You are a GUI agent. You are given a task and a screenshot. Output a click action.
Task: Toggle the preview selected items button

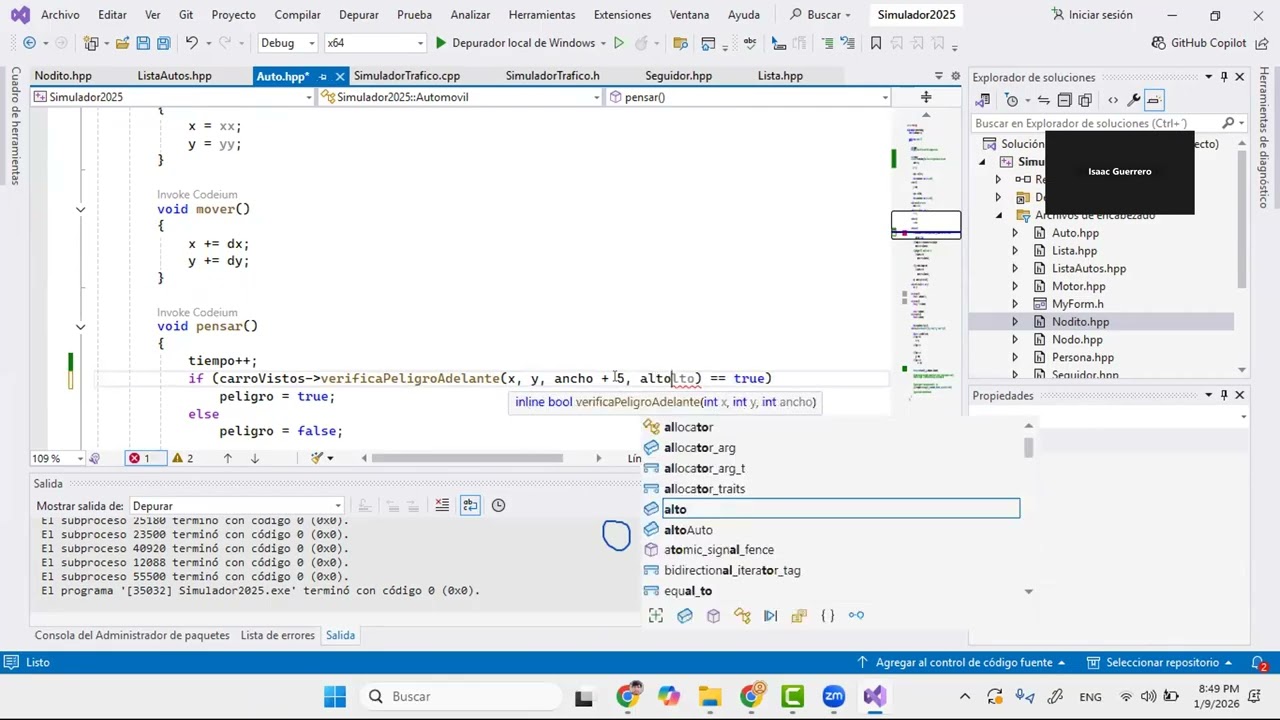(x=1153, y=100)
